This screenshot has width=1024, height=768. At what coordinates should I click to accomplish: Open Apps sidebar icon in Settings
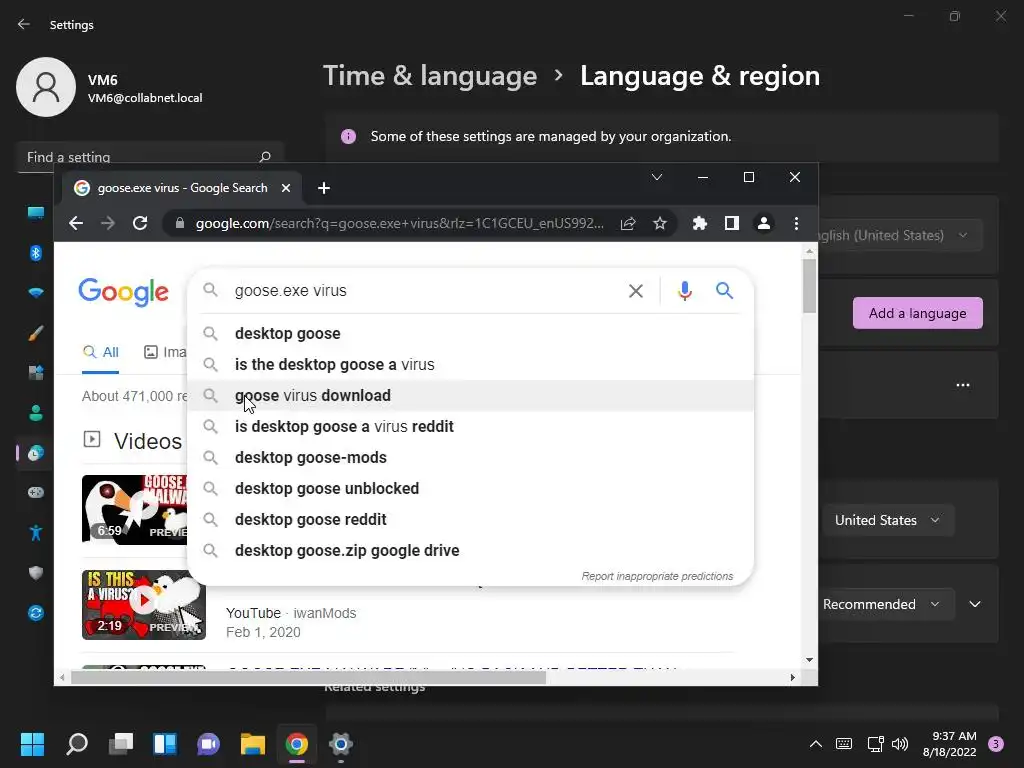(36, 373)
